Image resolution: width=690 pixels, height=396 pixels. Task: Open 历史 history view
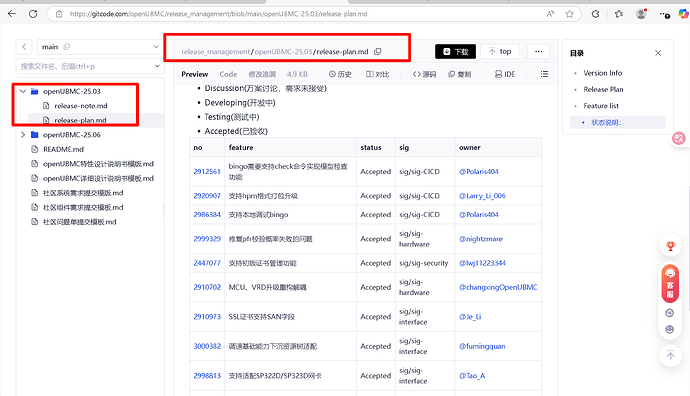[x=340, y=74]
